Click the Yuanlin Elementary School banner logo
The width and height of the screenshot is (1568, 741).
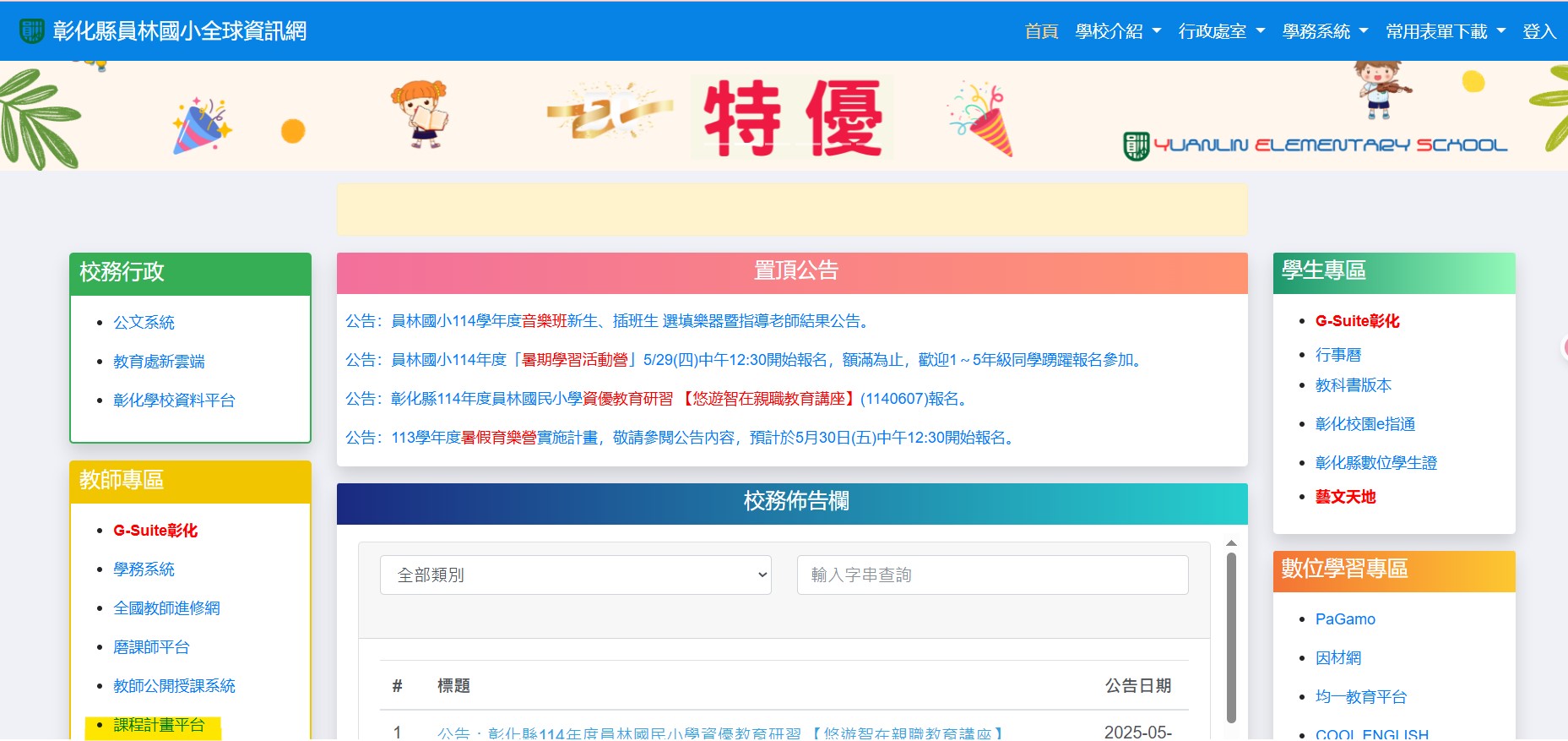1315,145
